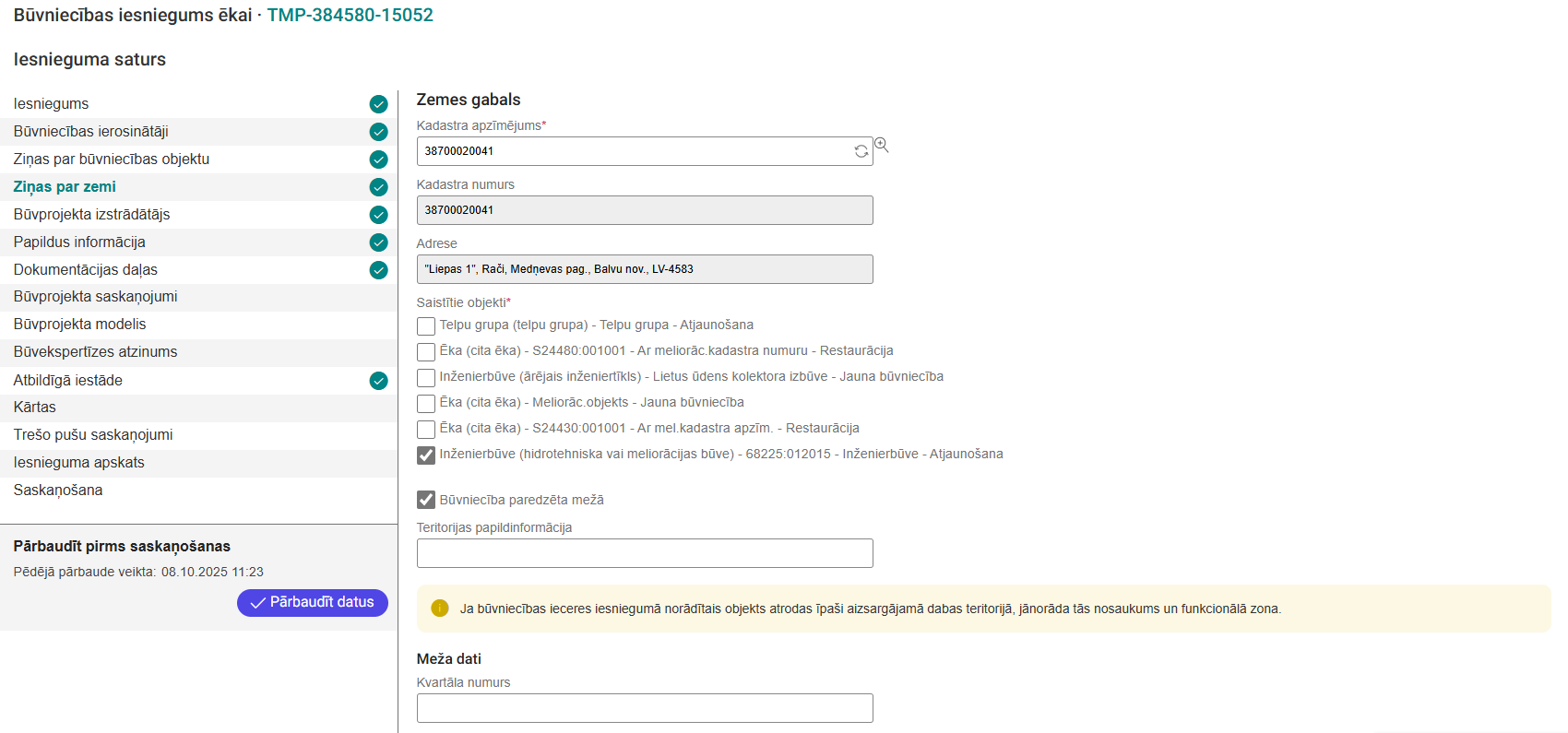Click the Teritorijas papildinformācija input field

point(644,553)
